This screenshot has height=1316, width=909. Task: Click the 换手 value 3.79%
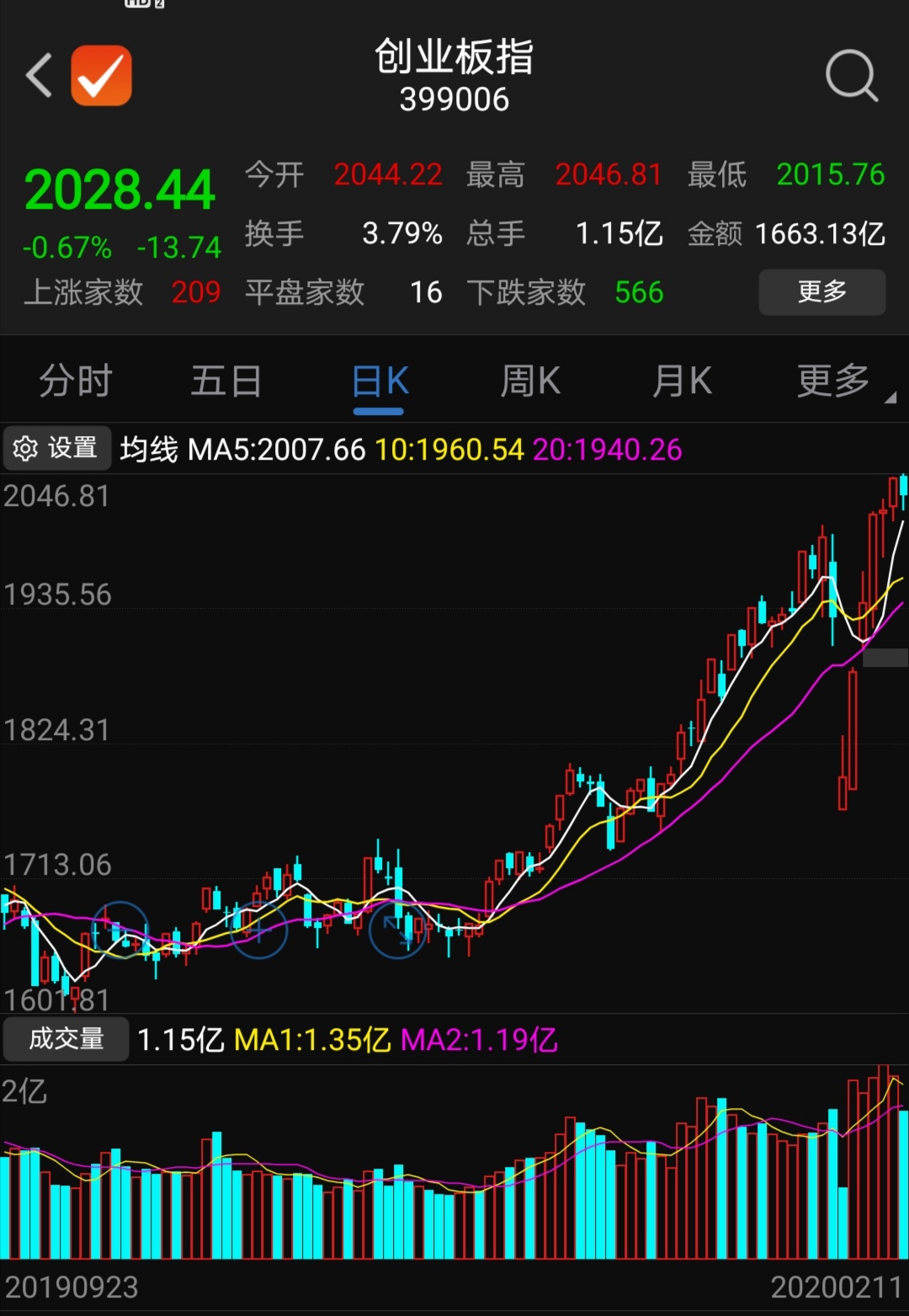(402, 233)
